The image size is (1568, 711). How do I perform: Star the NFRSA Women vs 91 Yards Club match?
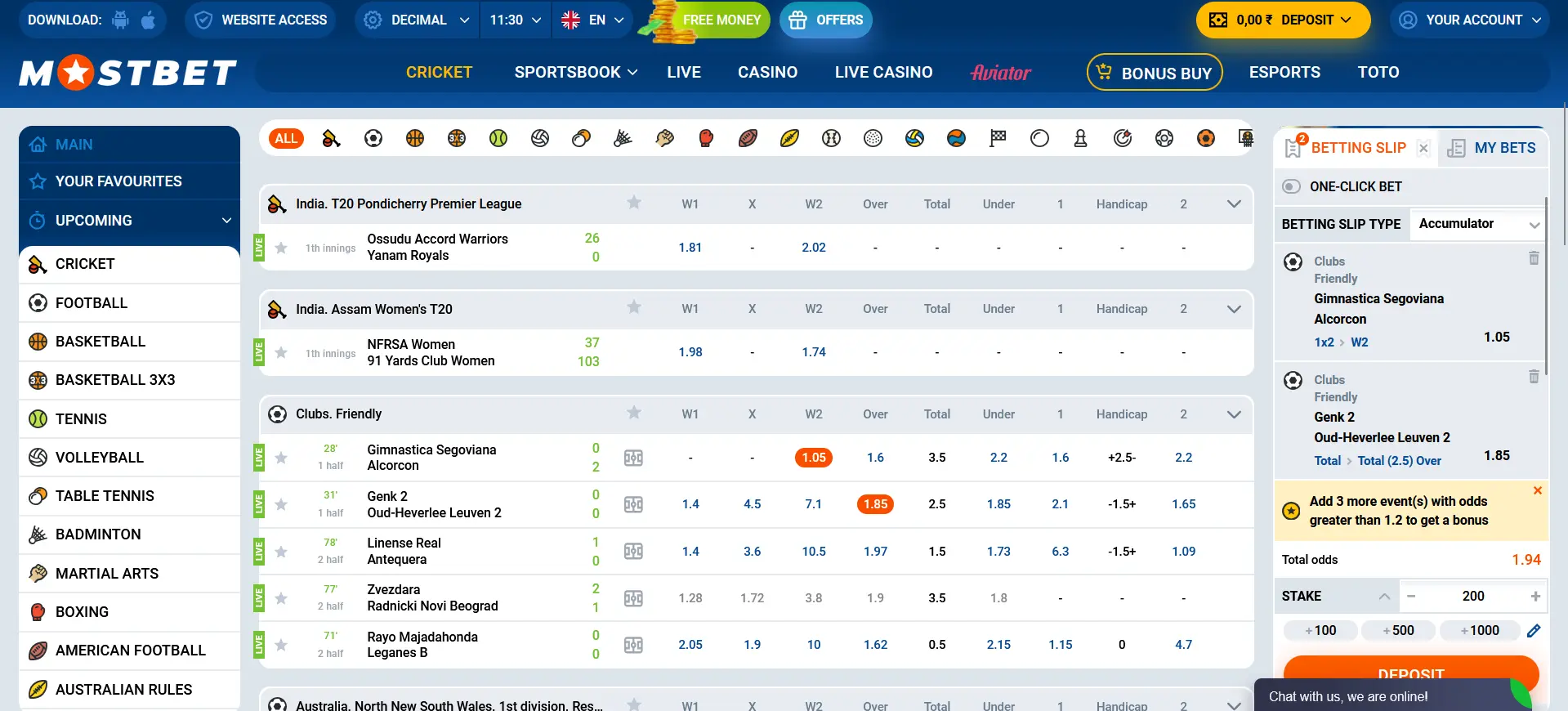pyautogui.click(x=281, y=352)
